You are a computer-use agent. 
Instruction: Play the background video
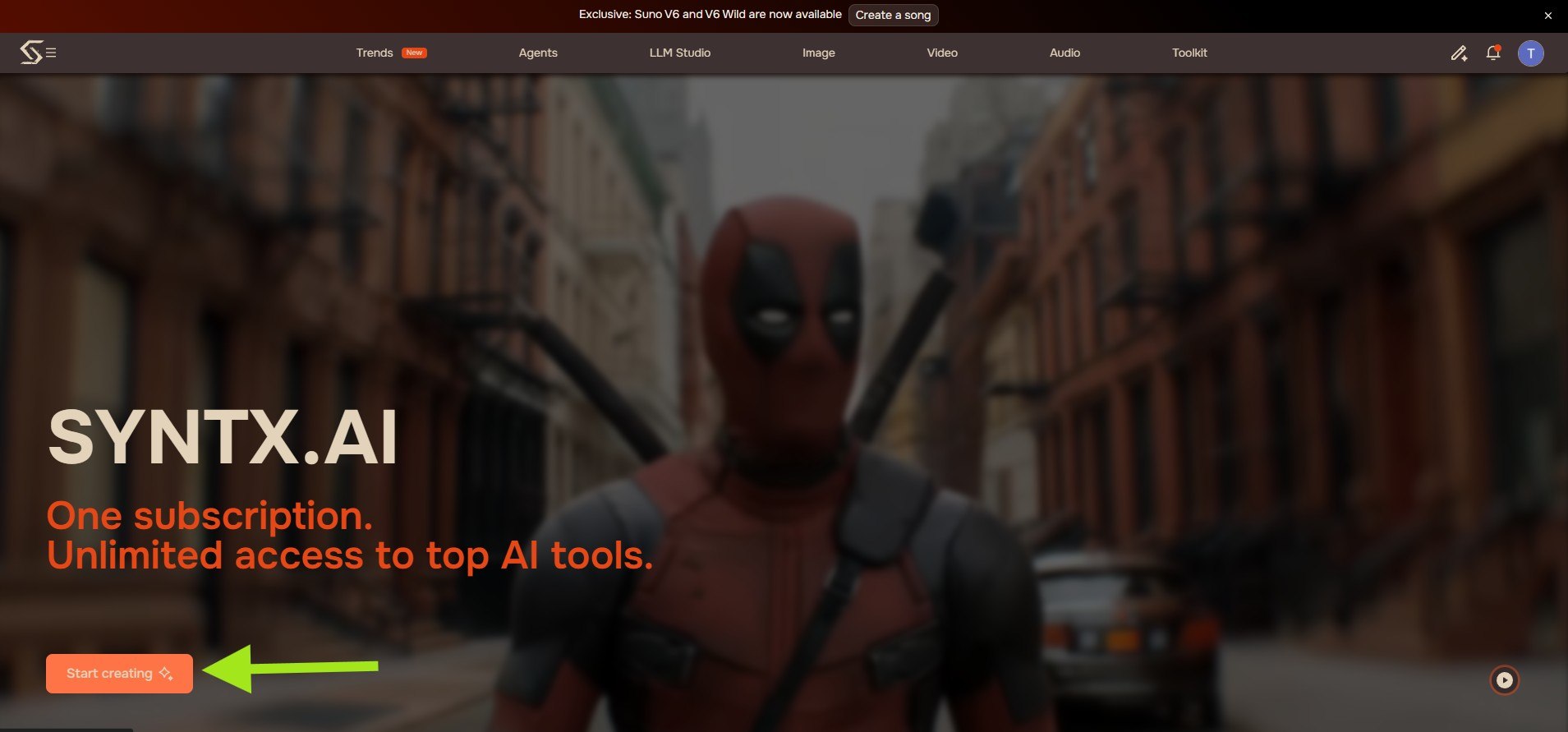[x=1505, y=680]
